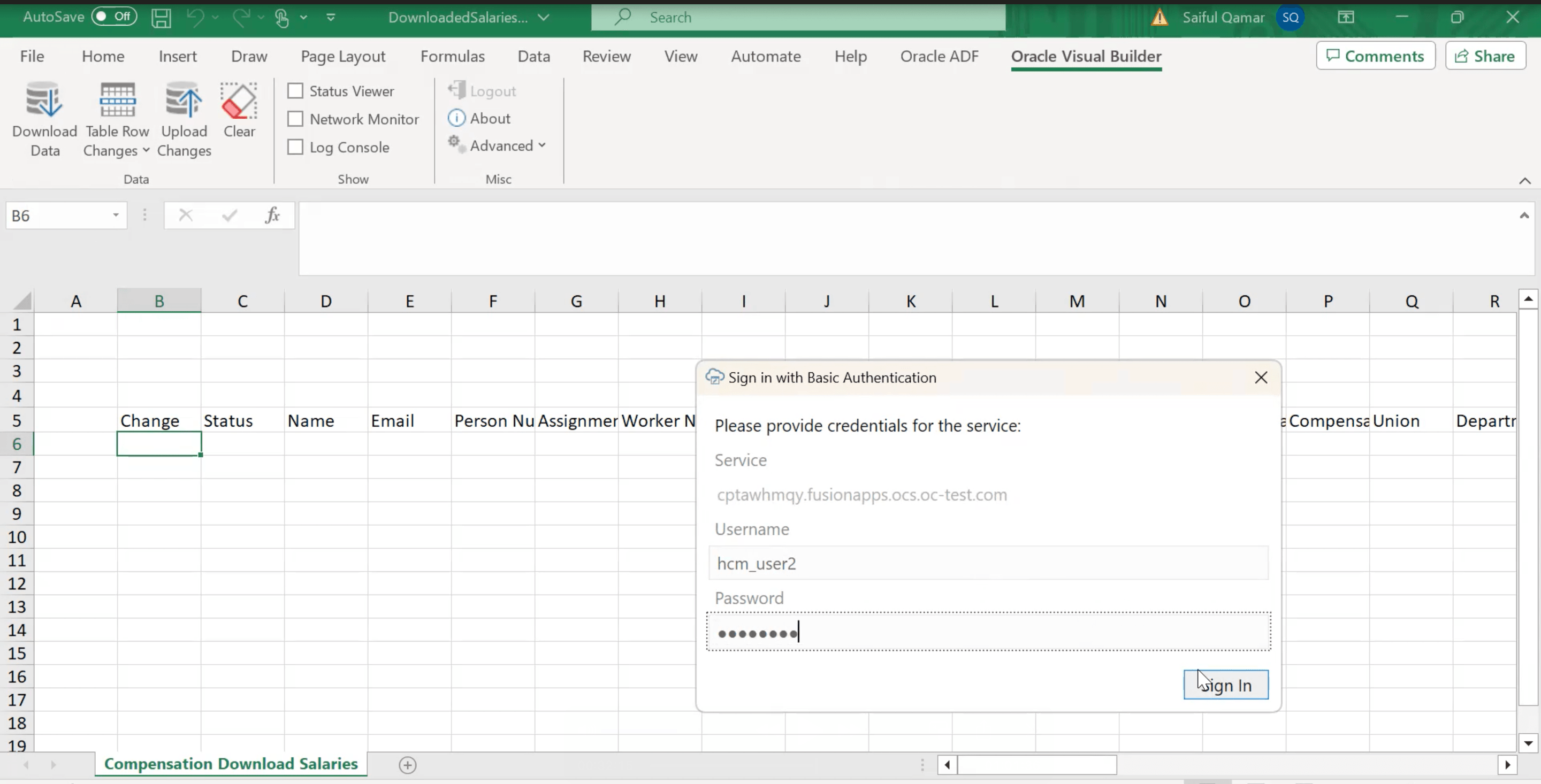Open the Comments button
This screenshot has width=1541, height=784.
[x=1375, y=56]
